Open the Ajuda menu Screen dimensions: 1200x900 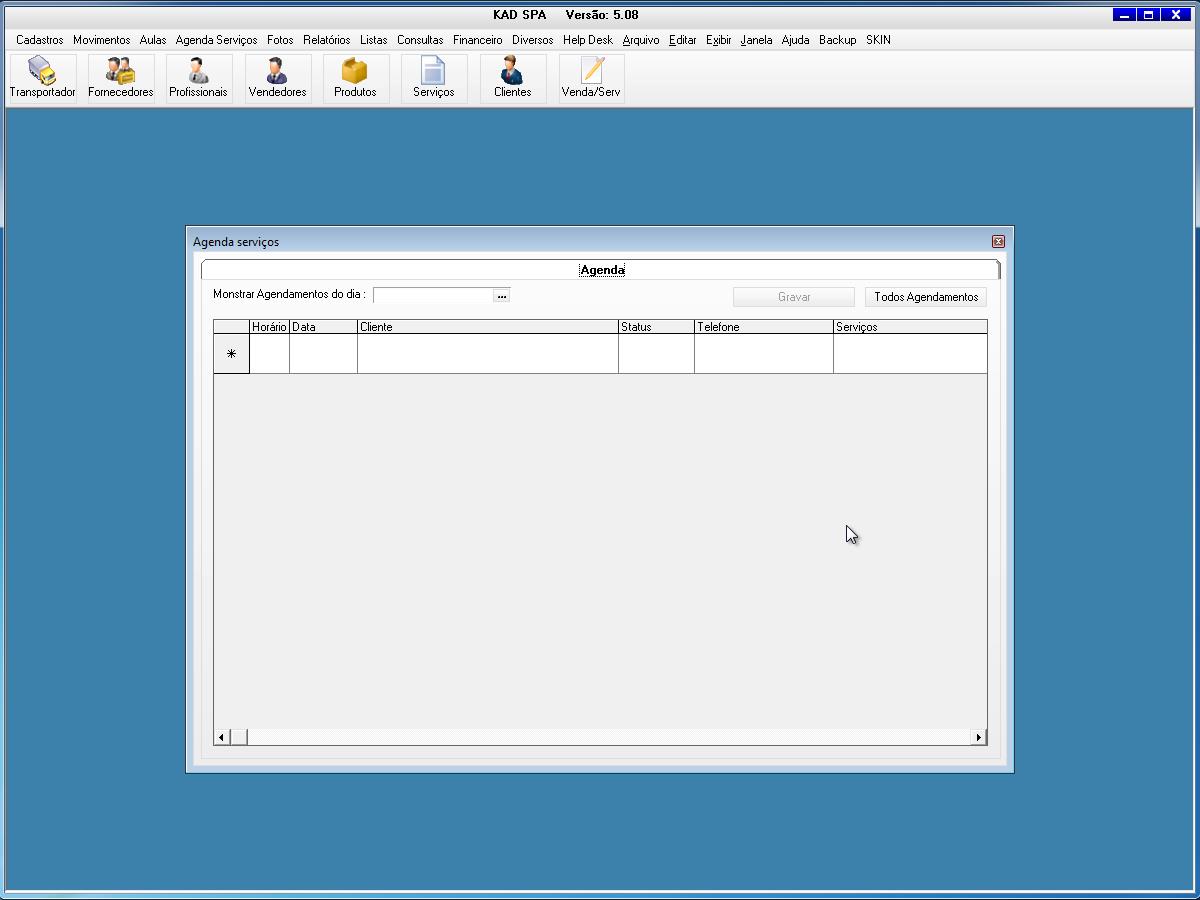pyautogui.click(x=795, y=40)
